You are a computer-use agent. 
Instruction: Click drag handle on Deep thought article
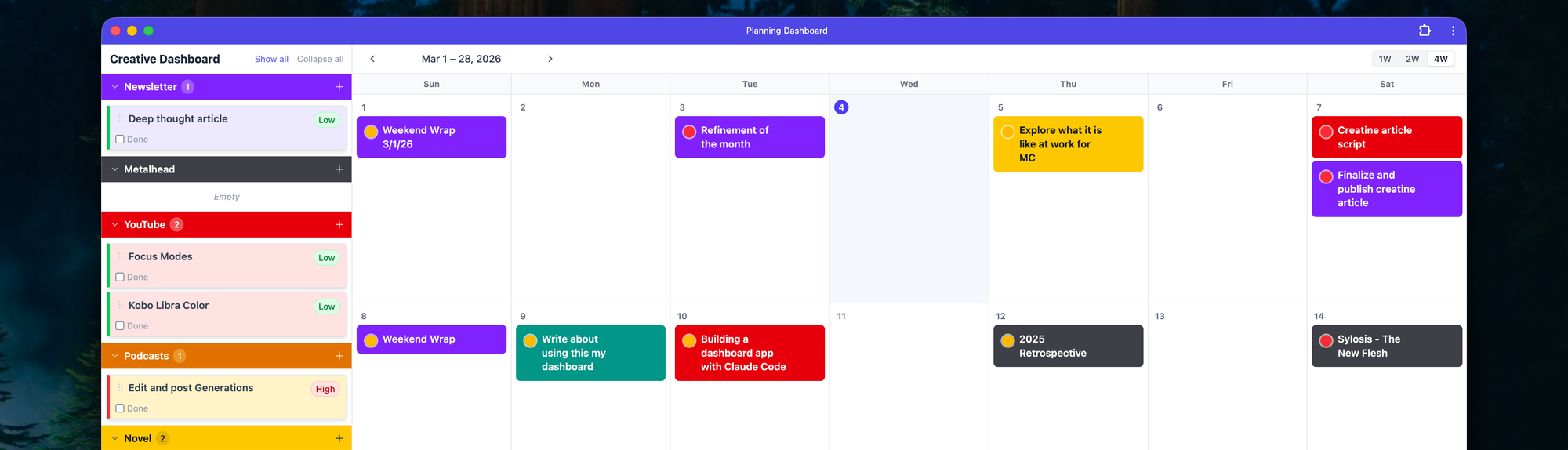(x=120, y=119)
